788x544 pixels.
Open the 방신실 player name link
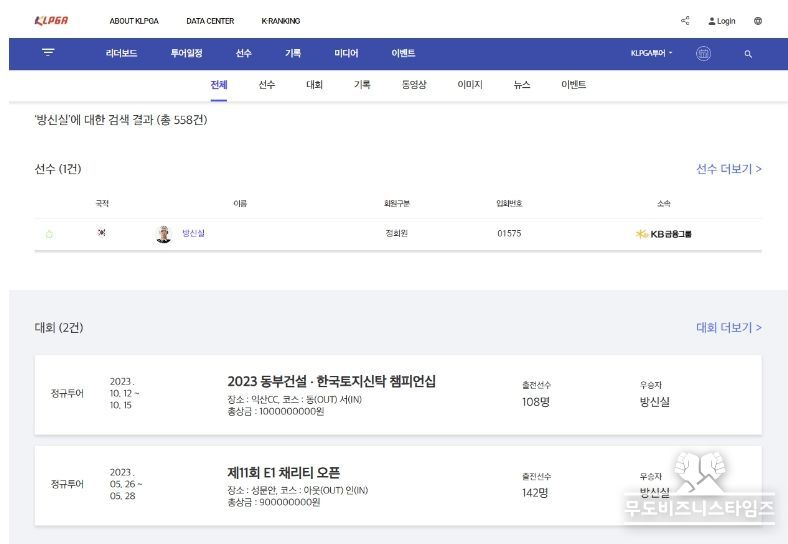(193, 233)
